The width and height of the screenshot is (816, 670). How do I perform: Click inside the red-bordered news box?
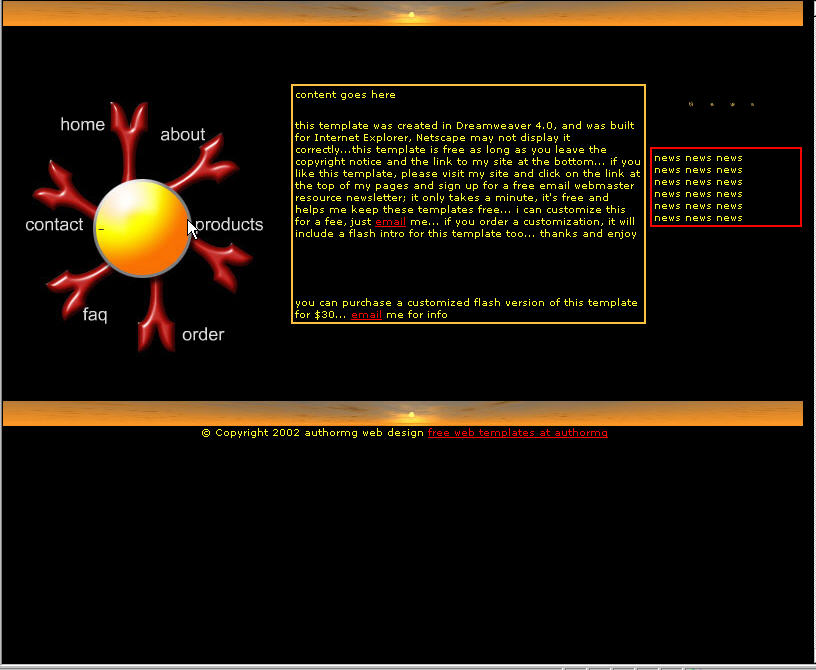click(726, 187)
